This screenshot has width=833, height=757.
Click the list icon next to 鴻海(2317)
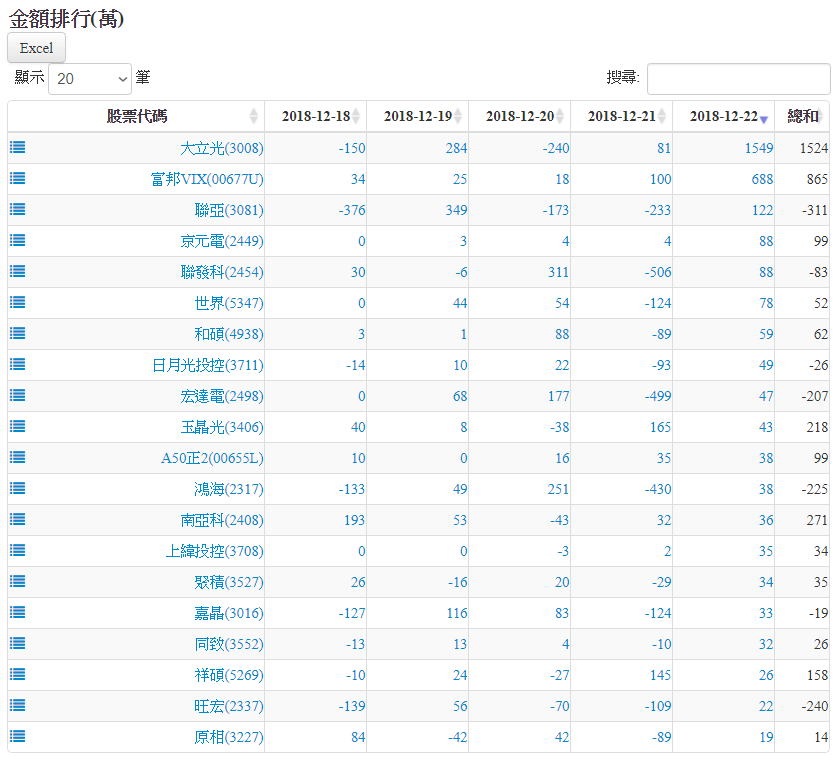click(x=18, y=489)
